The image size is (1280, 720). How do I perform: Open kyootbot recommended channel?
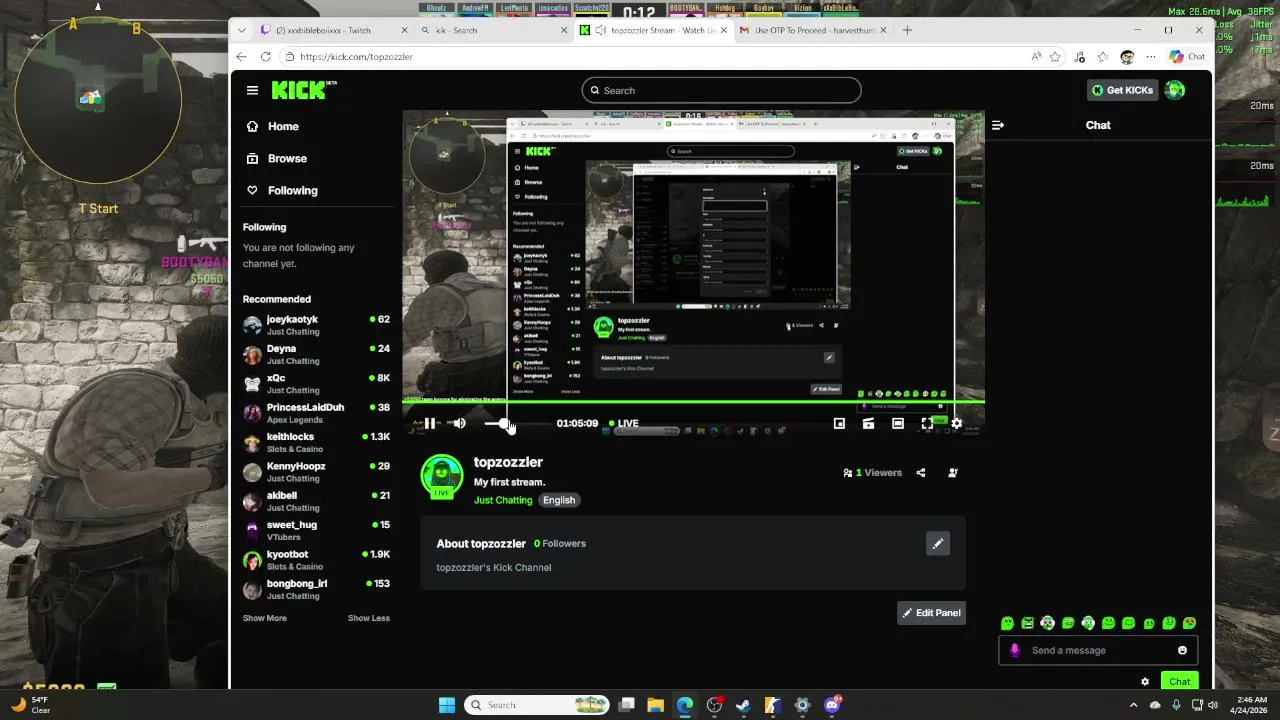[x=316, y=560]
